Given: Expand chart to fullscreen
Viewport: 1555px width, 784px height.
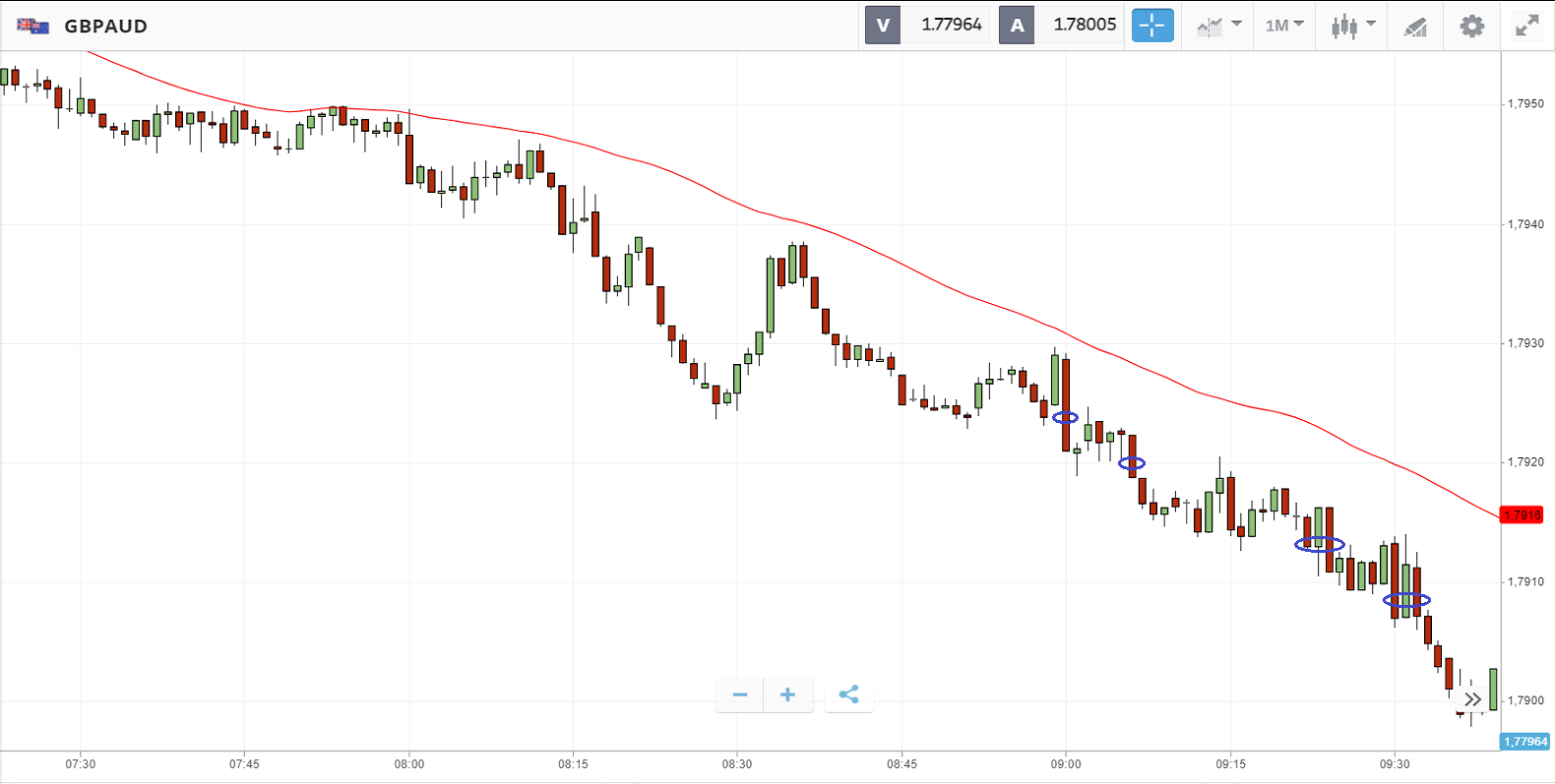Looking at the screenshot, I should coord(1526,26).
